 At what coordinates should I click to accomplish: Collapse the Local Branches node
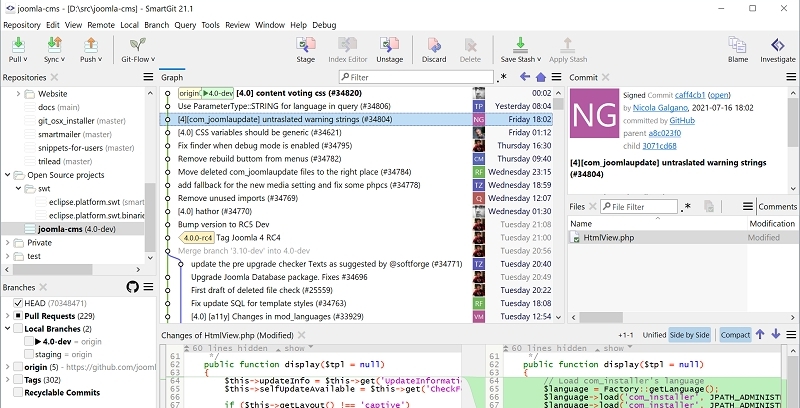pos(6,328)
